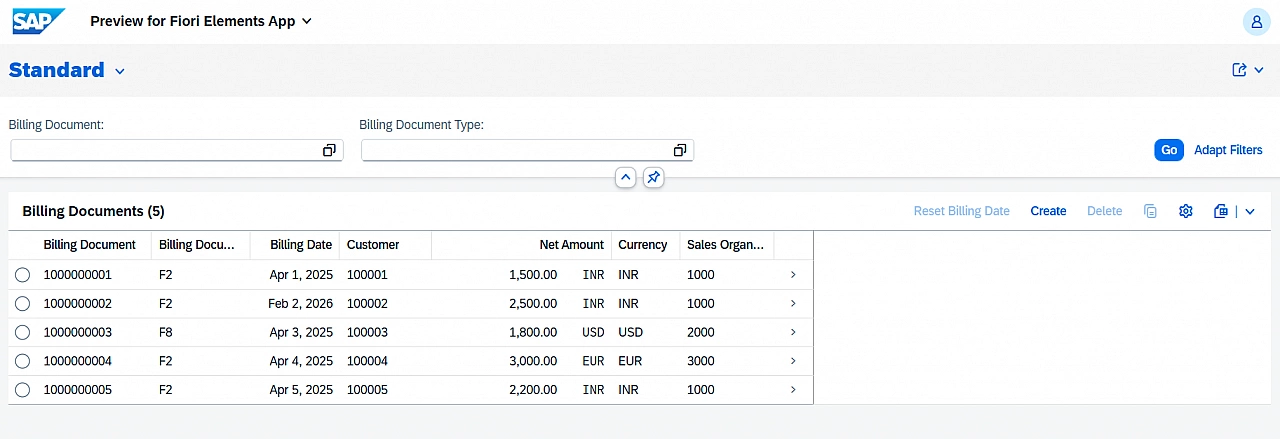This screenshot has width=1280, height=439.
Task: Click the Billing Date column header
Action: click(x=300, y=245)
